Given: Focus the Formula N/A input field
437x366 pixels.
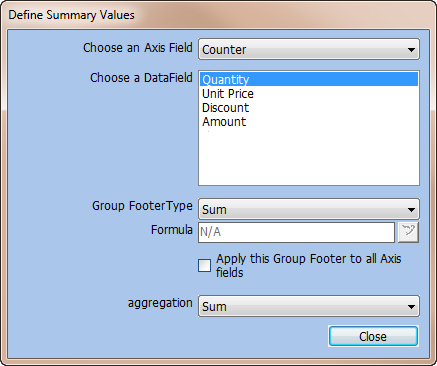Looking at the screenshot, I should point(296,232).
